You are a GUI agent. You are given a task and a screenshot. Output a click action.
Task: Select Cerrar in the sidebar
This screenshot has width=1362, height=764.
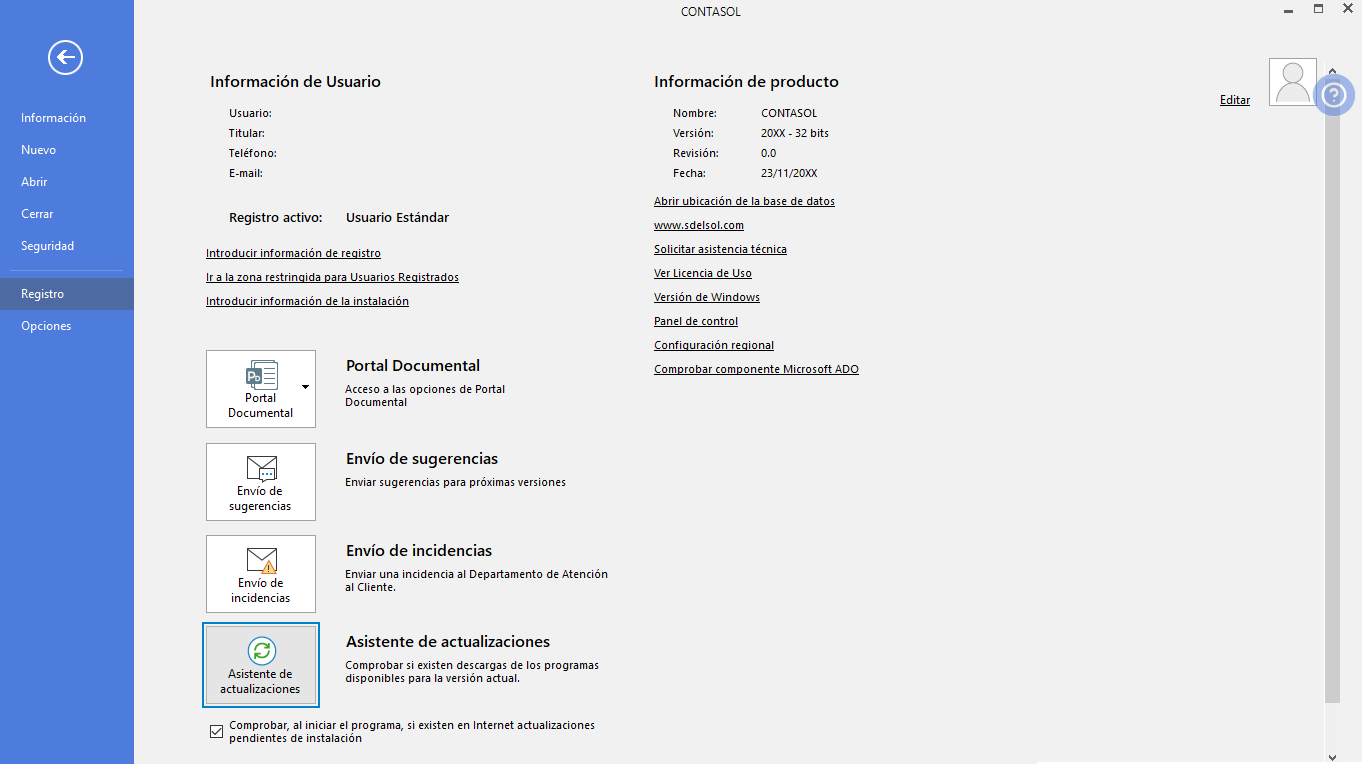(x=67, y=214)
